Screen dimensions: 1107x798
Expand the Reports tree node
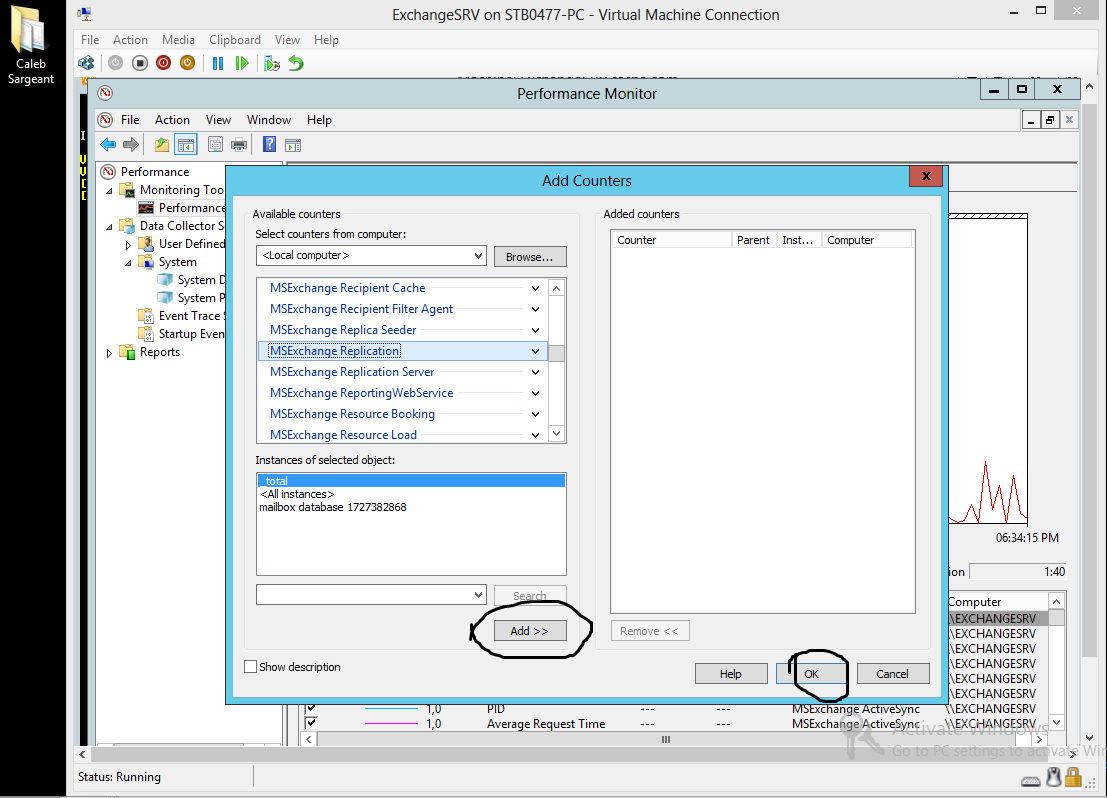point(109,352)
